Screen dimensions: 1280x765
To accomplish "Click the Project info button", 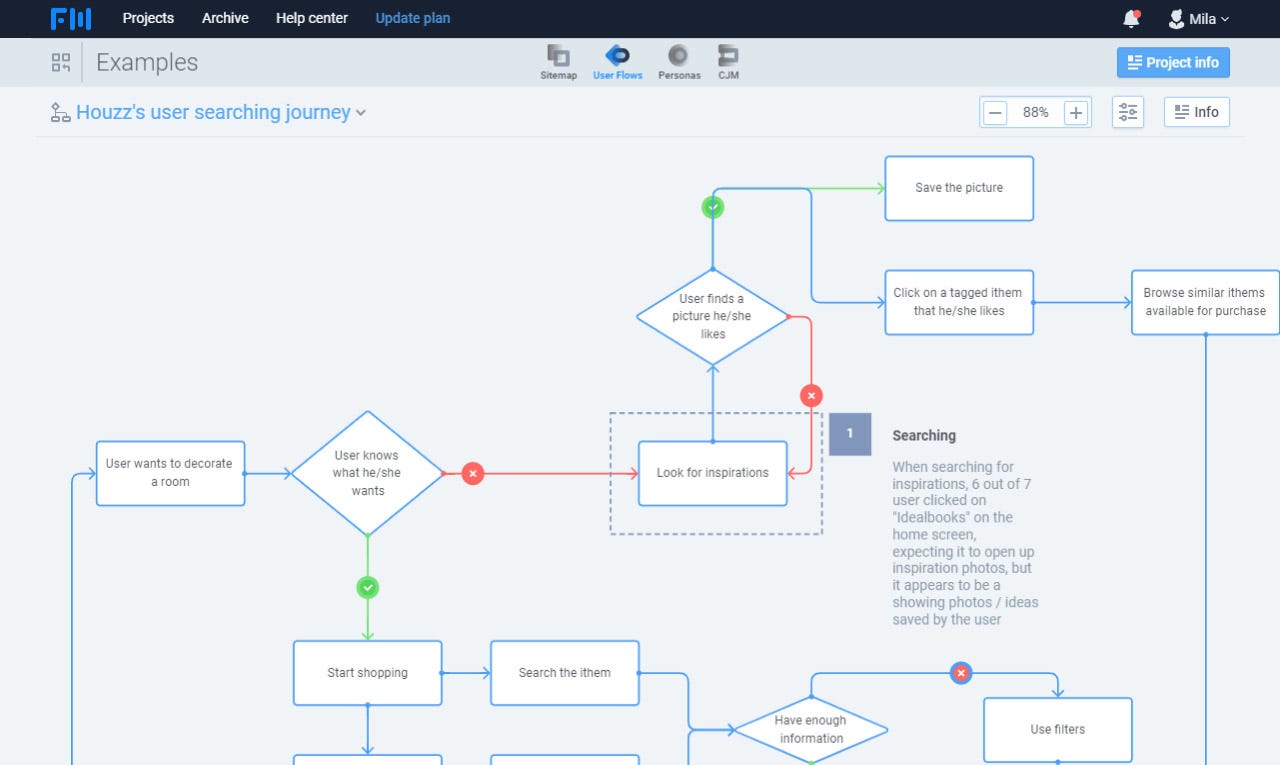I will point(1173,62).
